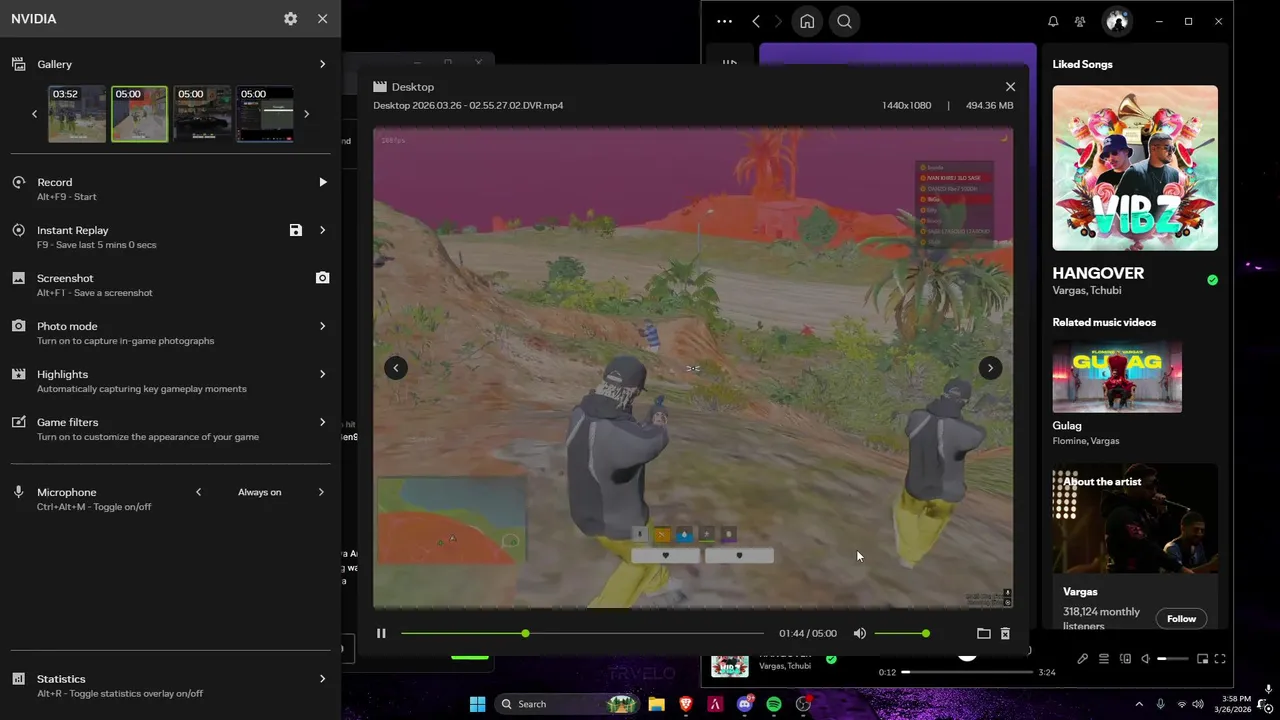
Task: Select the highlighted 05:00 gallery thumbnail
Action: (x=139, y=114)
